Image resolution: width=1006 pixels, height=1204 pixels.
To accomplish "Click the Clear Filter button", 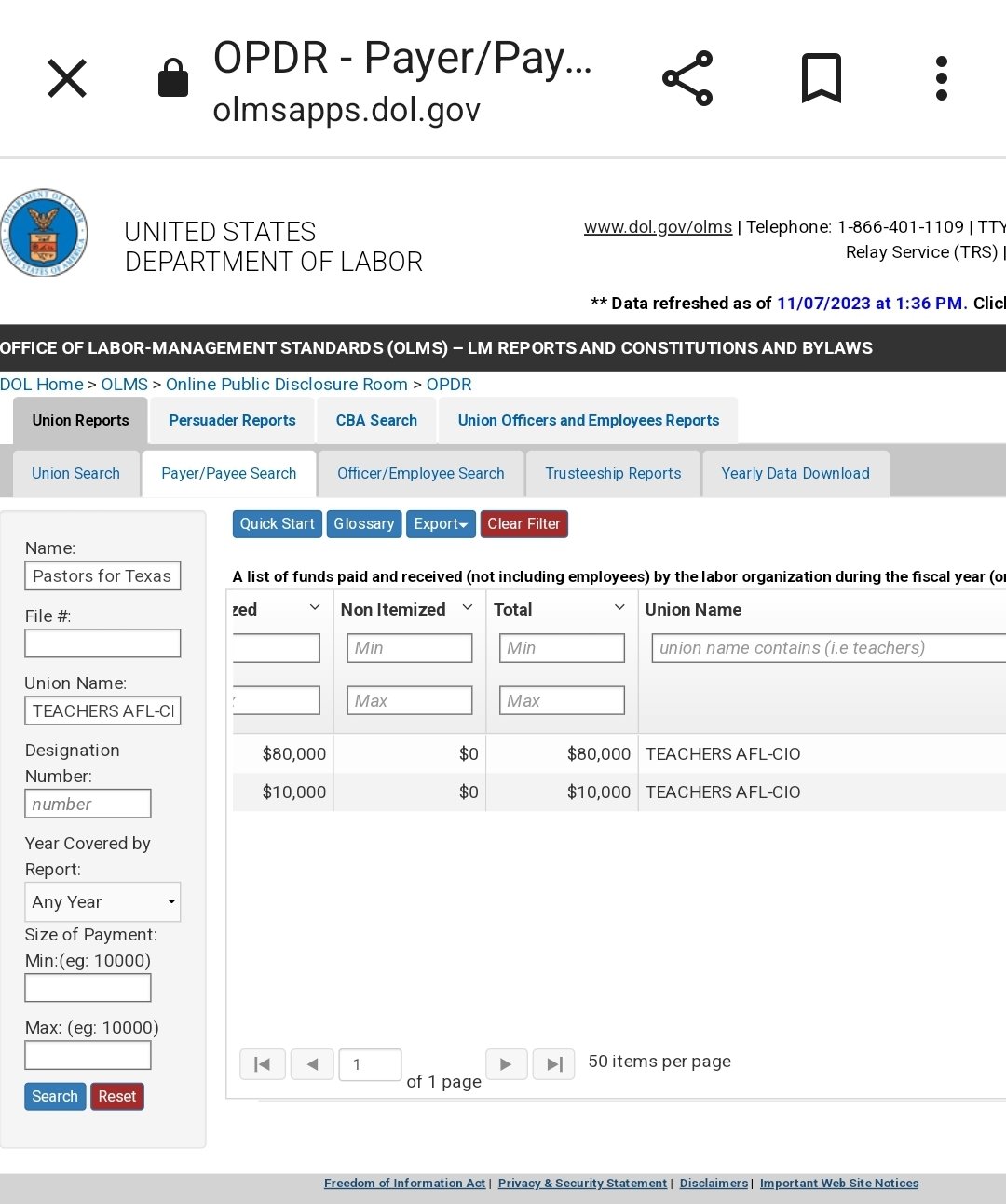I will click(523, 524).
